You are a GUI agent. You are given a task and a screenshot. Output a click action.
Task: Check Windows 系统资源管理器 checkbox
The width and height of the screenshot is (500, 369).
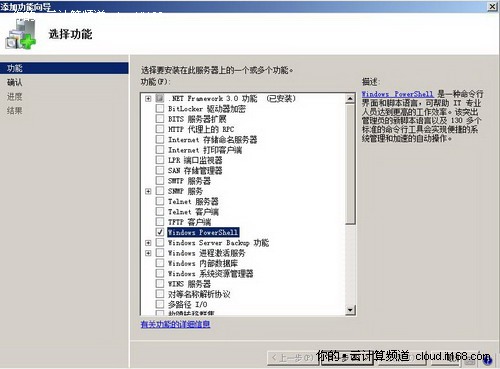(x=160, y=274)
